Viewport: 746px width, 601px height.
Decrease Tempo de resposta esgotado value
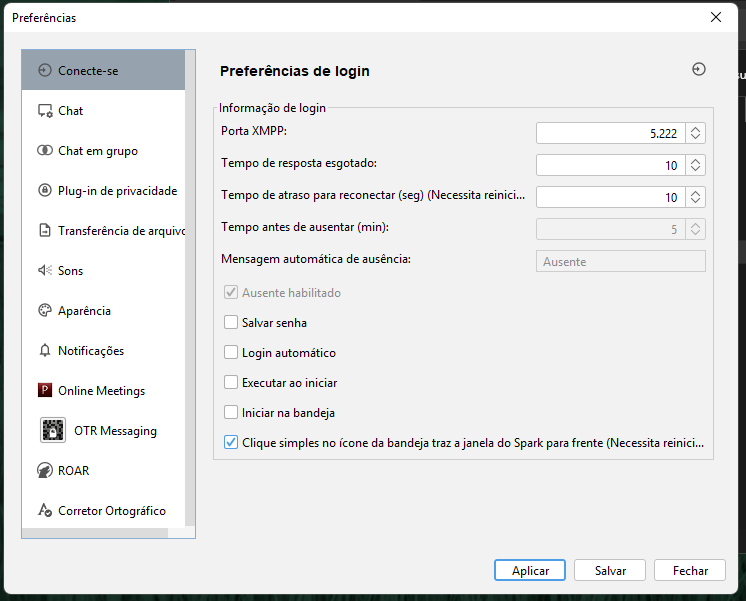click(x=695, y=169)
